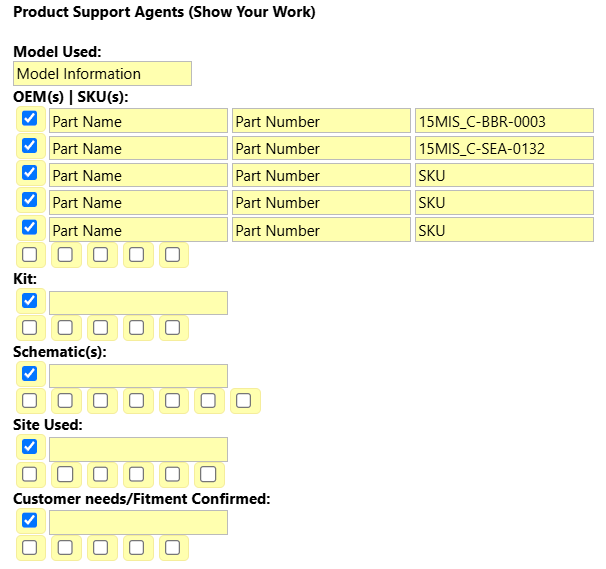Click the last row Part Number field
The image size is (606, 569).
(x=321, y=230)
